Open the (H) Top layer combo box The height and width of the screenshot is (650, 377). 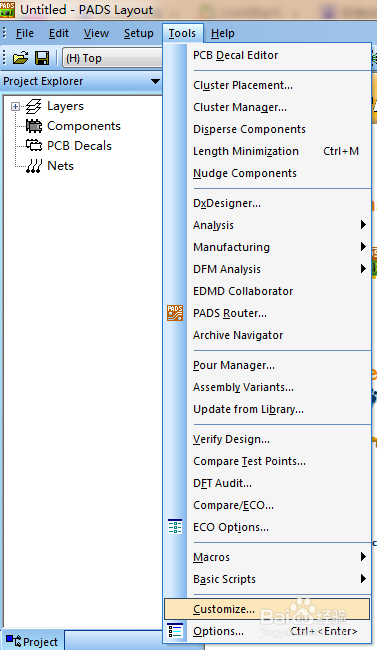tap(112, 58)
